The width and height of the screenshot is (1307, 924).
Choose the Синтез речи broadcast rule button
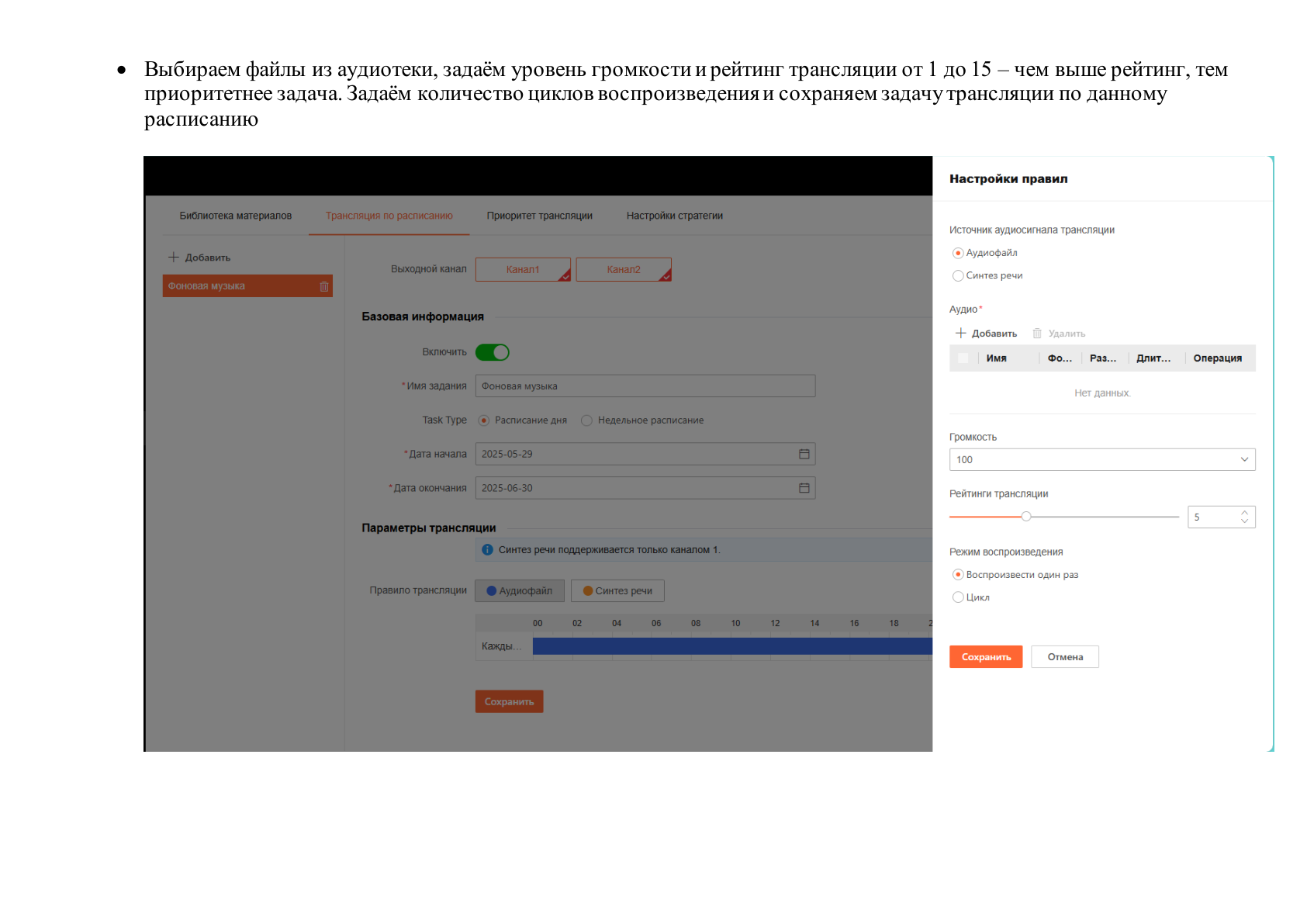[617, 590]
